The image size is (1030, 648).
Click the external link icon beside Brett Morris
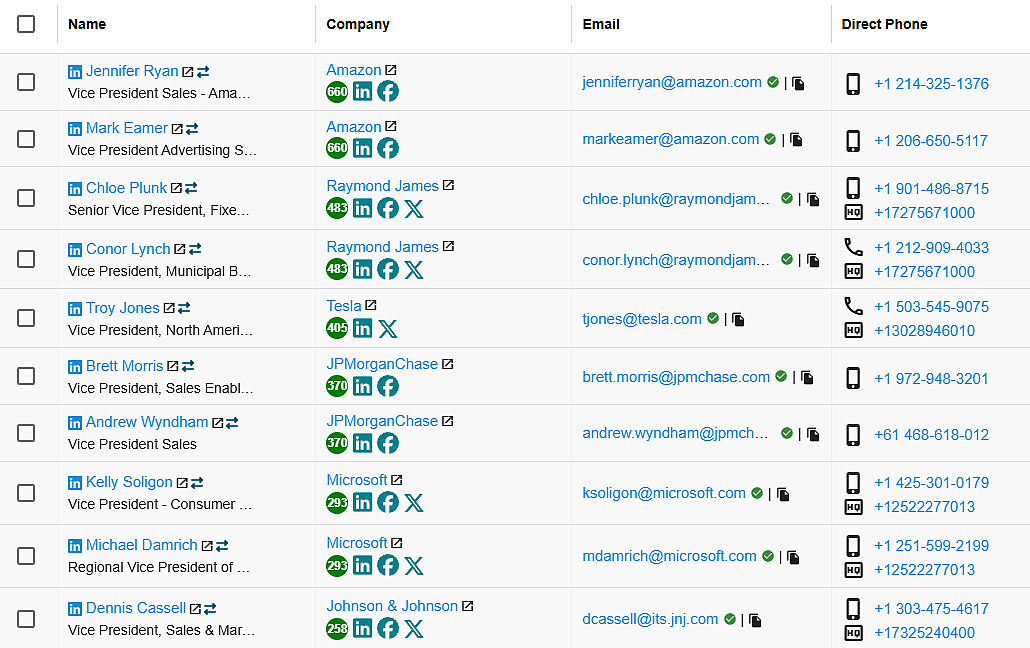coord(173,367)
